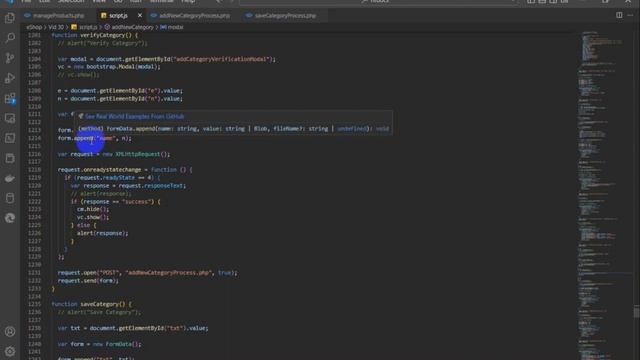640x360 pixels.
Task: Open the addNewCategory breadcrumb
Action: coord(129,27)
